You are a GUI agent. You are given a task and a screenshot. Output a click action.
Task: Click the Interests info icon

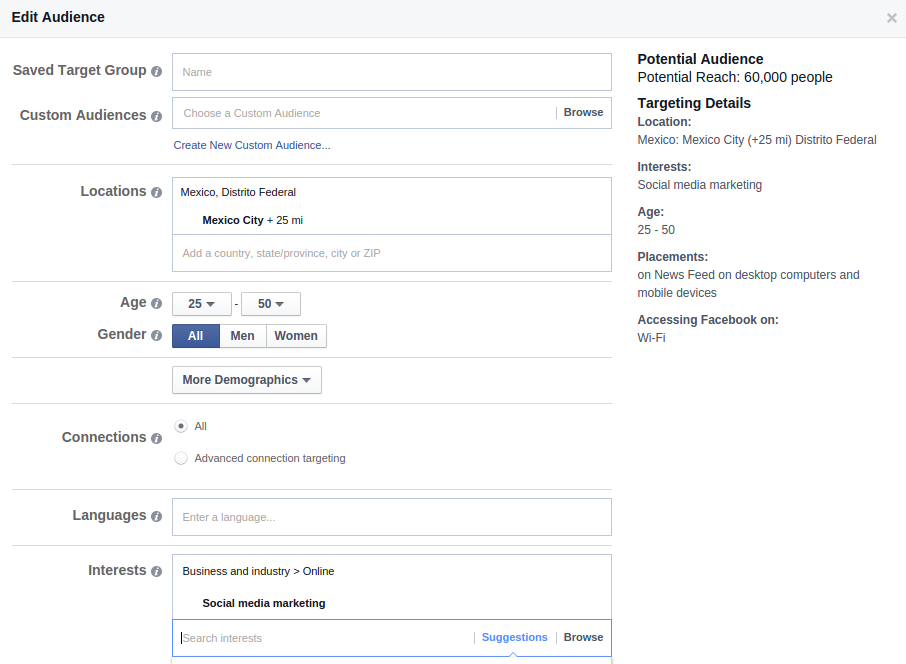[156, 571]
